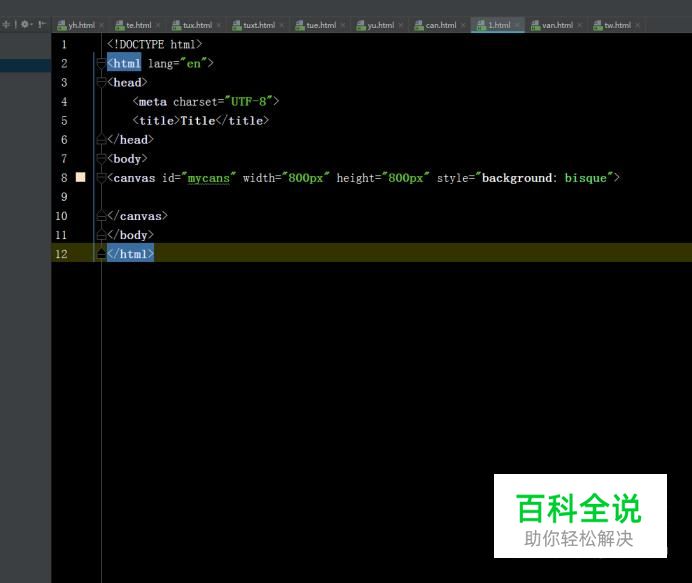Click the background property in style

click(x=517, y=178)
